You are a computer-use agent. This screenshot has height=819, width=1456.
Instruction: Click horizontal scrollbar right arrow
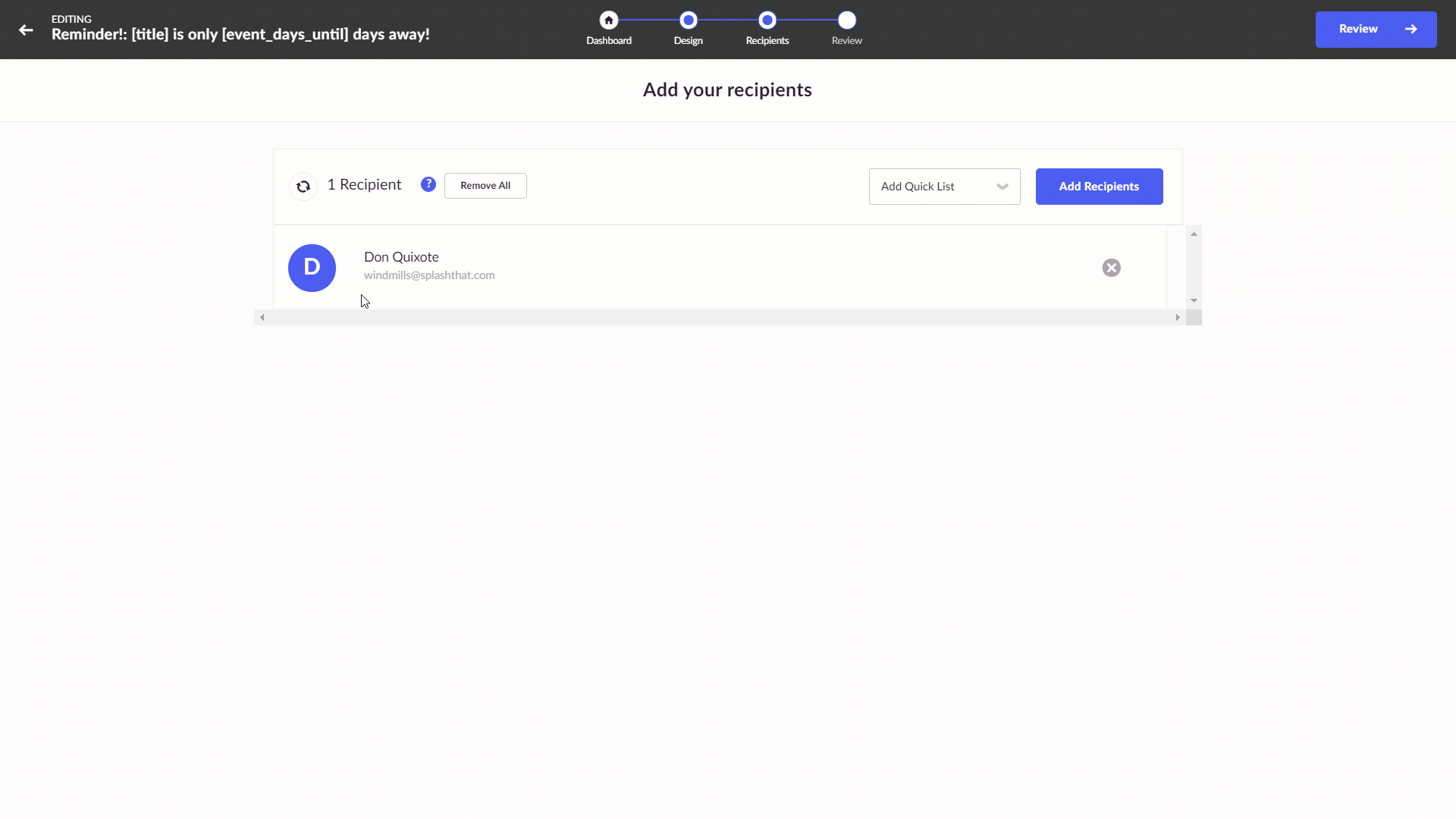pyautogui.click(x=1178, y=318)
